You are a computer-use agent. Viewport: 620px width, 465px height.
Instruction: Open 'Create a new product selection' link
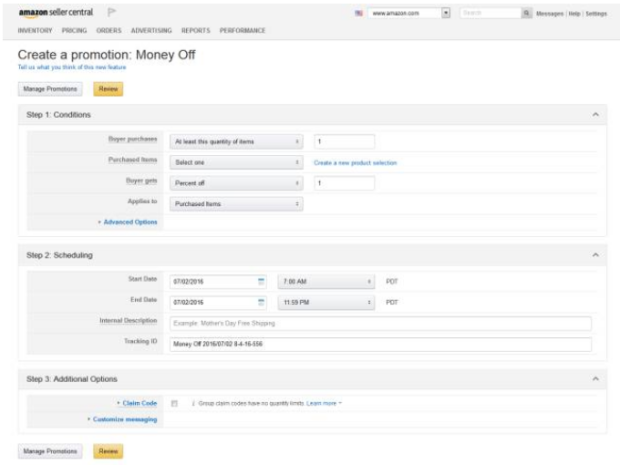(x=355, y=163)
